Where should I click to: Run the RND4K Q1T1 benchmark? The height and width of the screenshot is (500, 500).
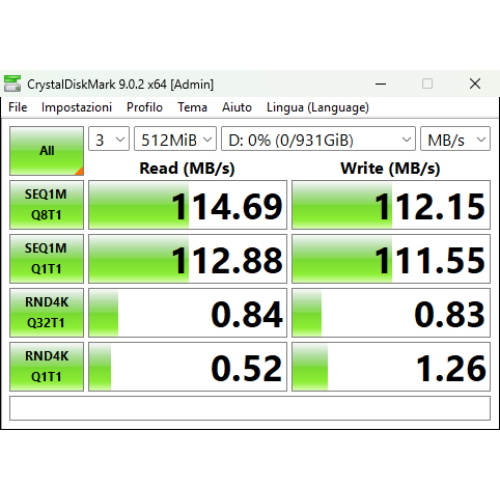coord(46,367)
